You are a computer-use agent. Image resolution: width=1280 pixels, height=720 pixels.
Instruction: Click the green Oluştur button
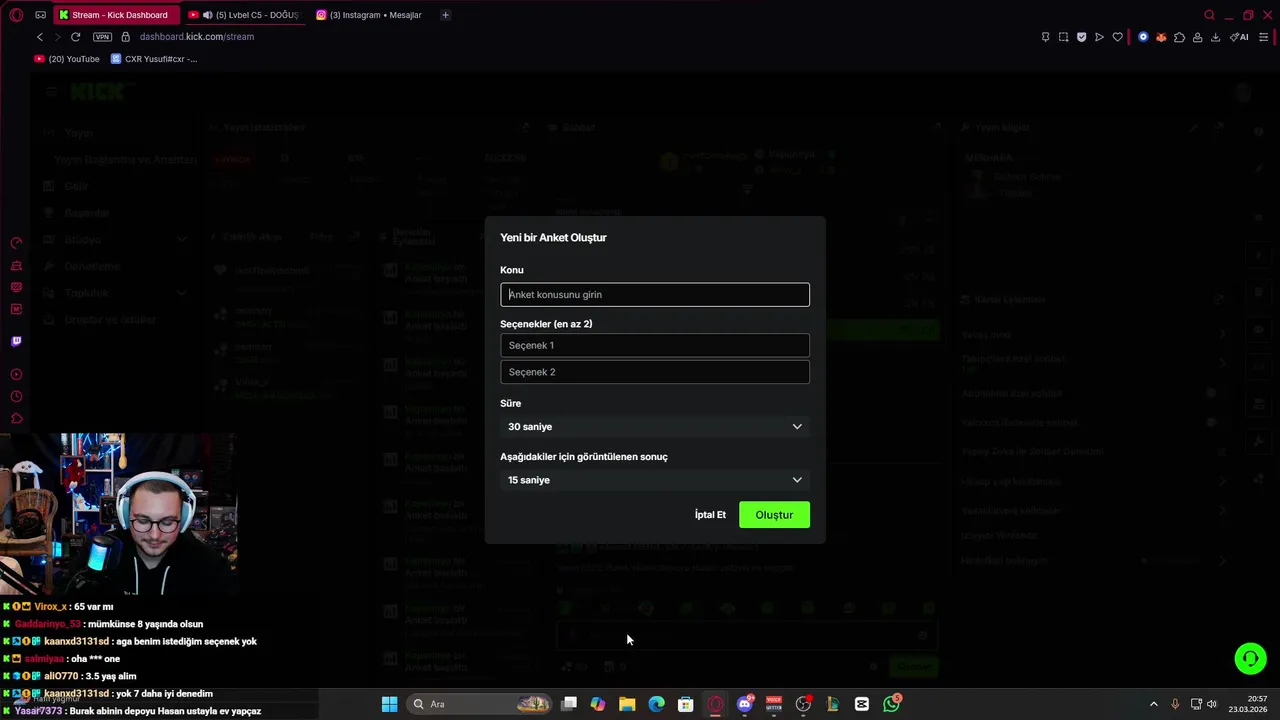pyautogui.click(x=774, y=515)
